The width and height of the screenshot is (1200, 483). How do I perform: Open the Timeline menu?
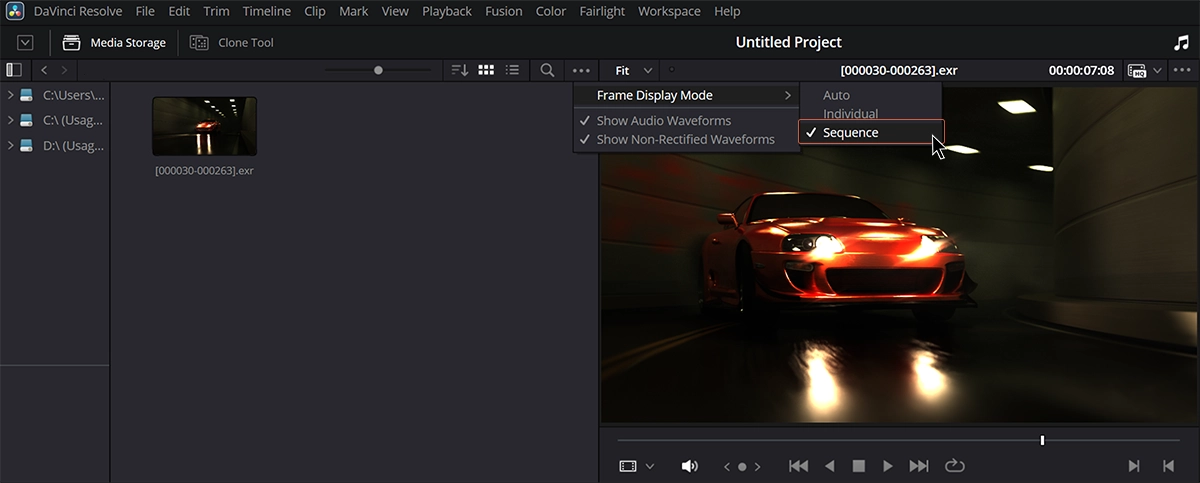(x=267, y=11)
